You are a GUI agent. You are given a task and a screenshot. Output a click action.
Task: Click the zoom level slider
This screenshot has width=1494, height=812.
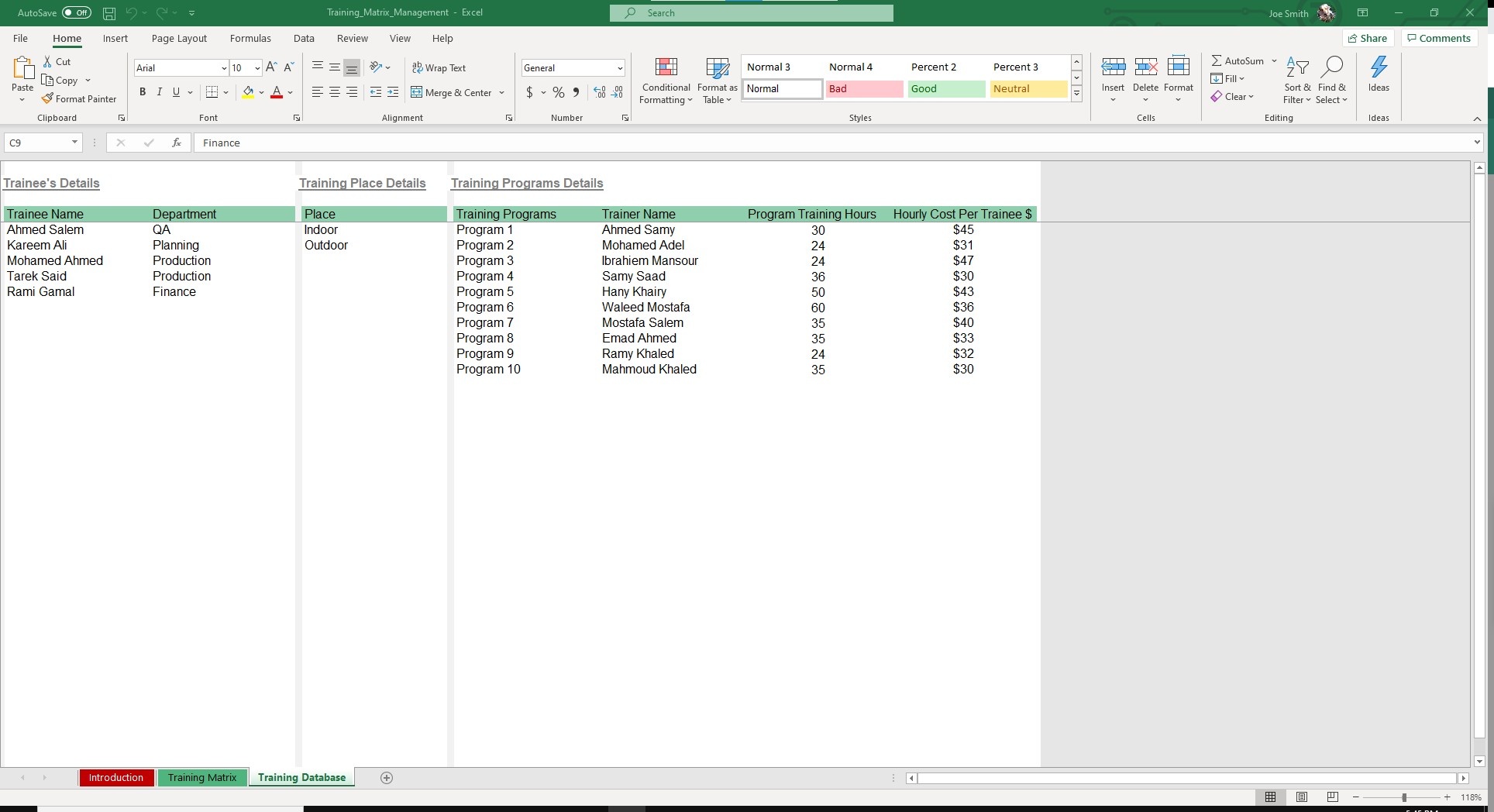click(x=1403, y=797)
